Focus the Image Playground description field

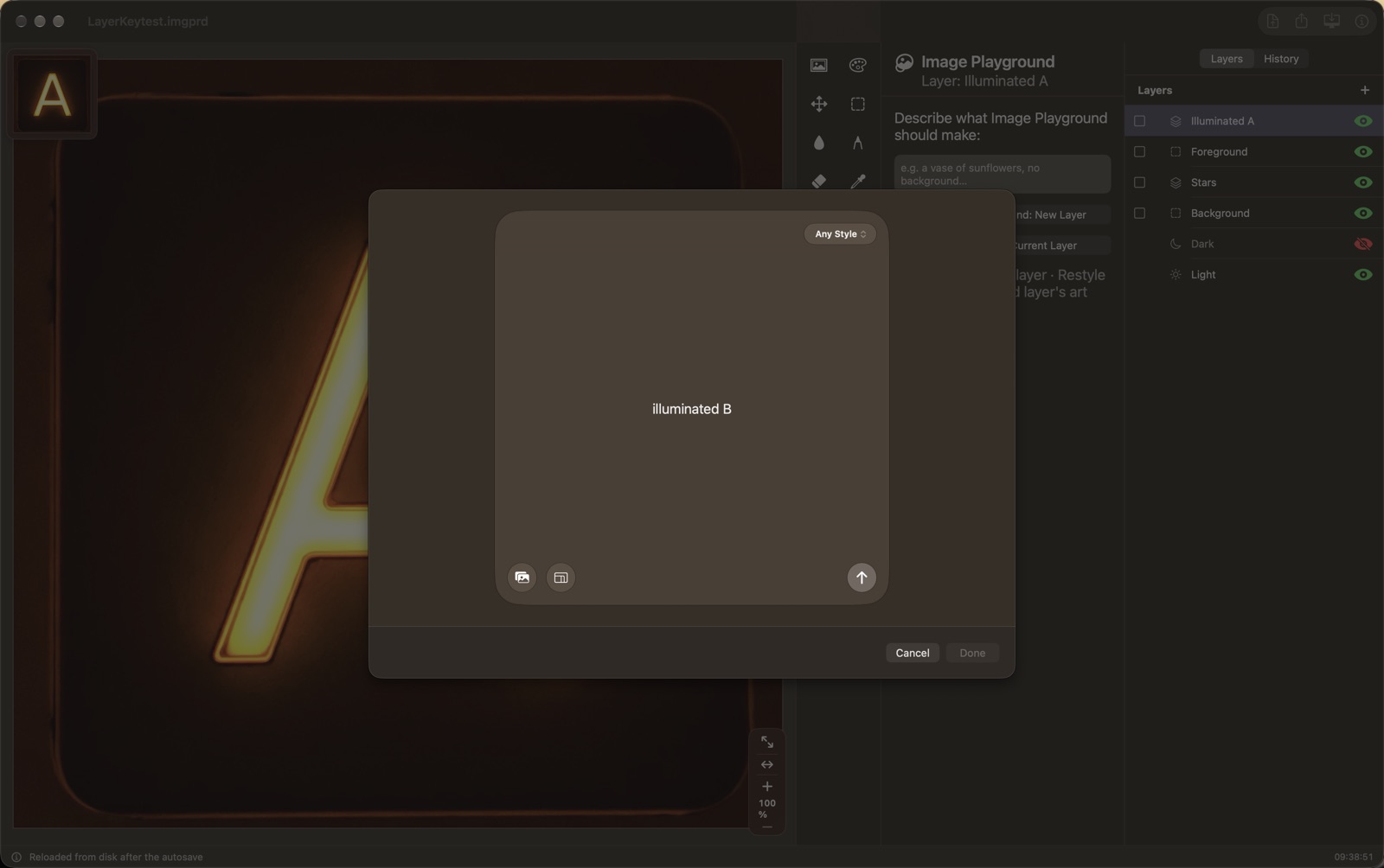pos(1002,175)
